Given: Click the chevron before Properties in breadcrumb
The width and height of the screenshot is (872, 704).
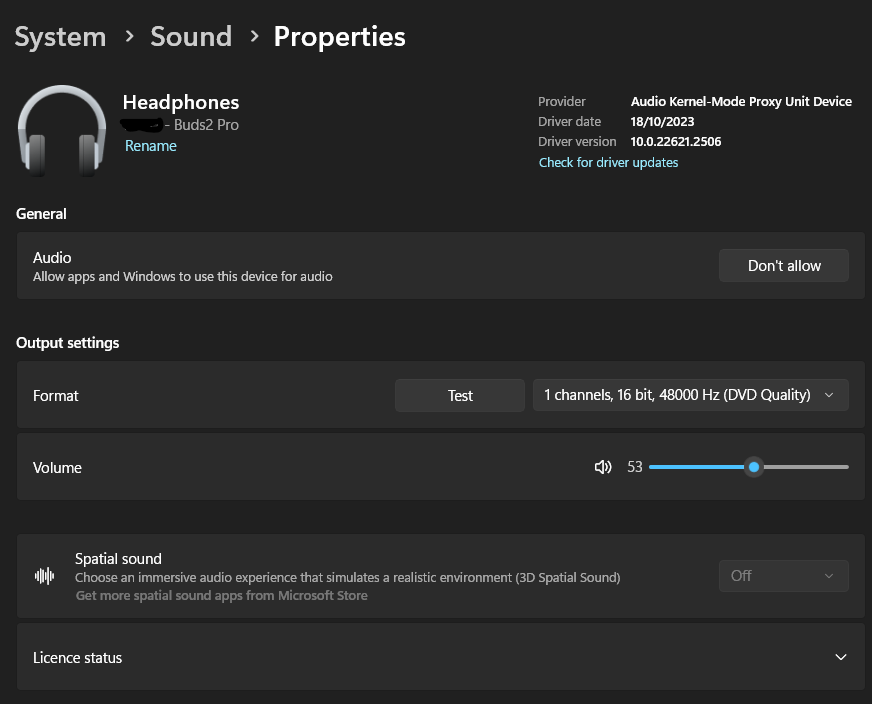Looking at the screenshot, I should (254, 37).
